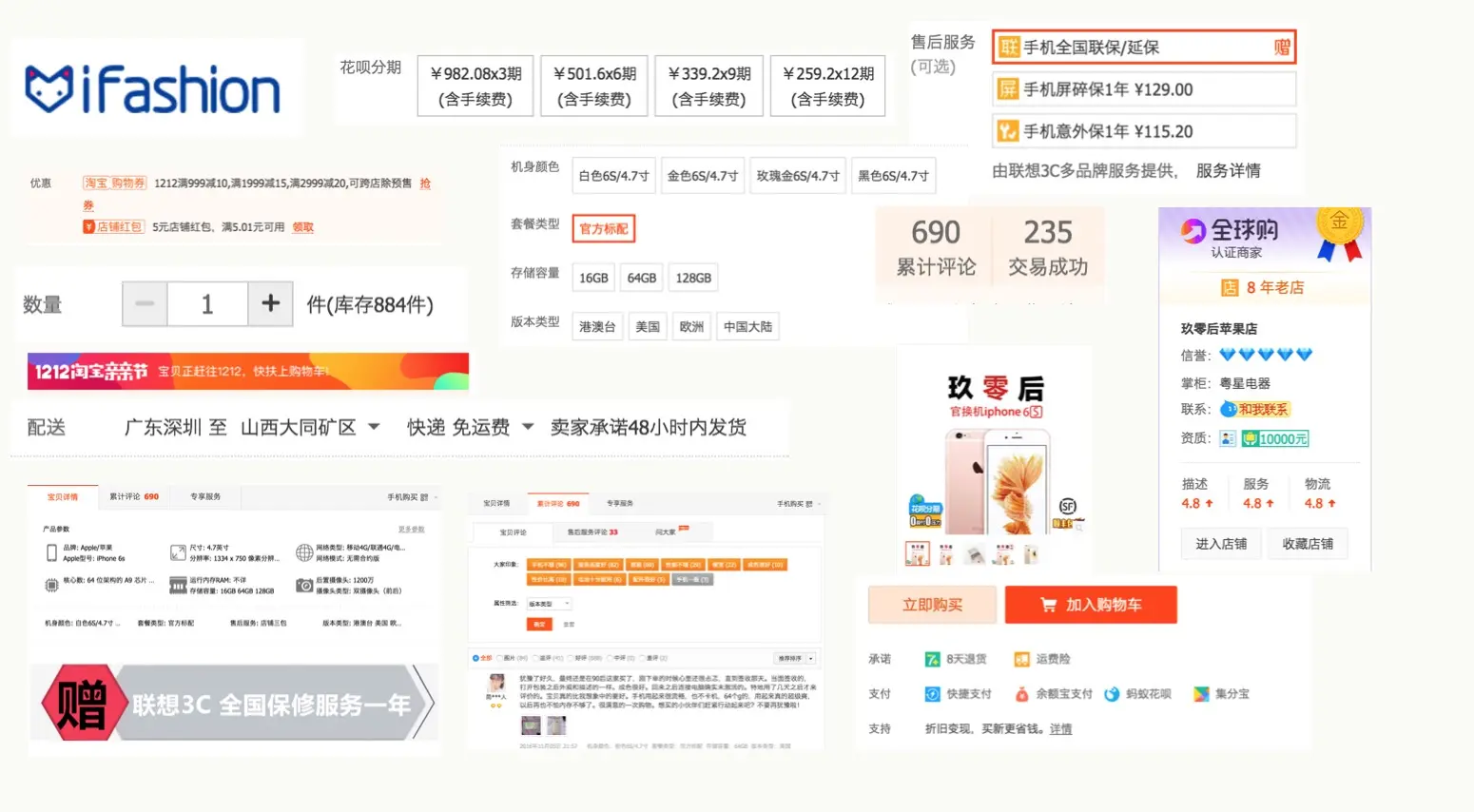Image resolution: width=1474 pixels, height=812 pixels.
Task: Switch to 专享服务 tab in details panel
Action: tap(205, 496)
